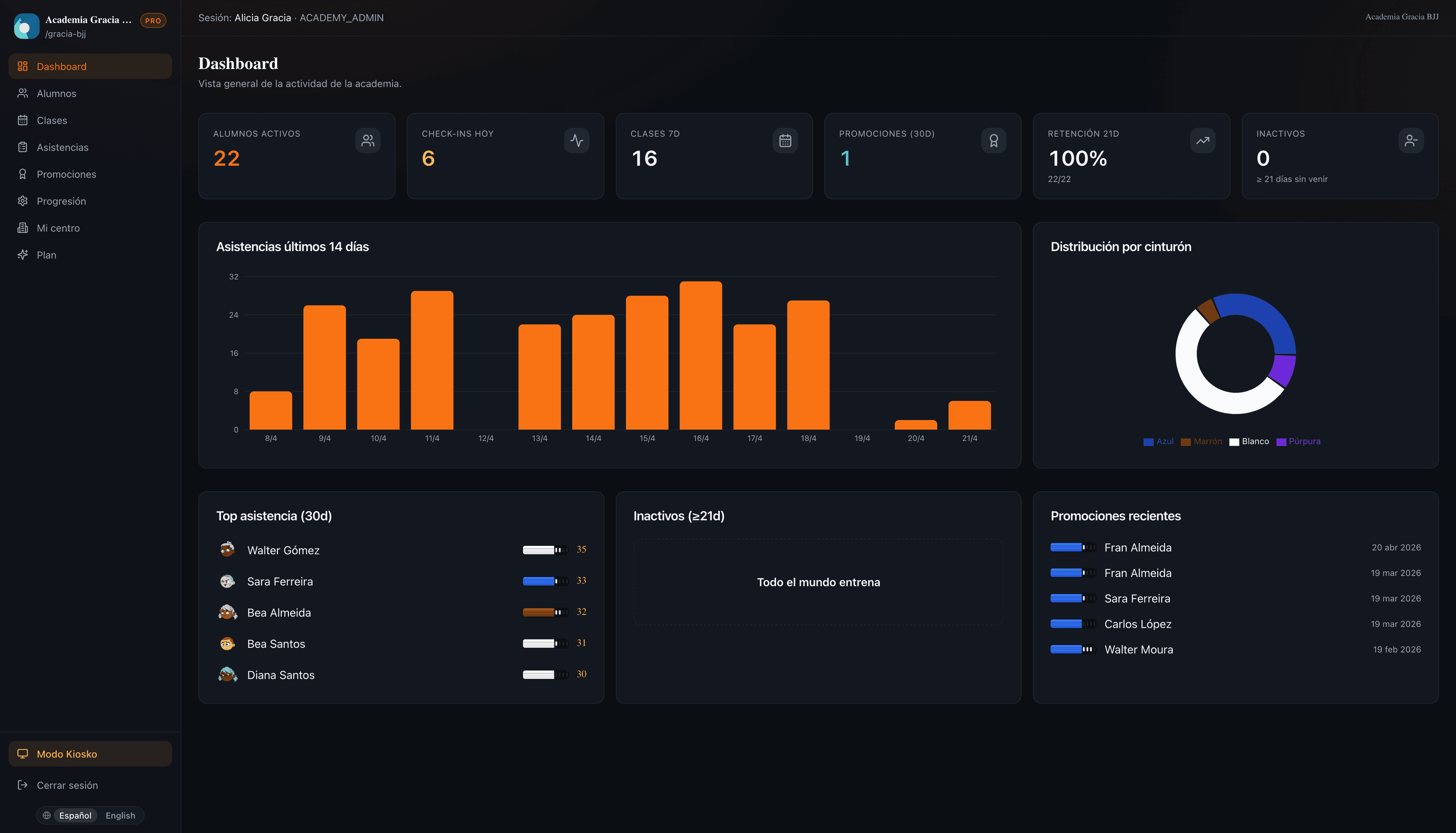Switch language to English

[120, 815]
